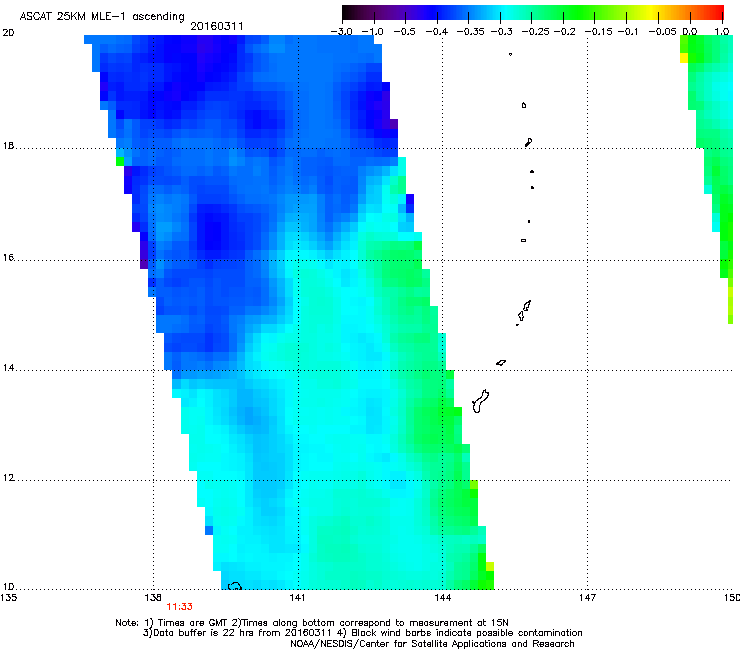
Task: Click the colorbar label "-0.5"
Action: tap(404, 32)
